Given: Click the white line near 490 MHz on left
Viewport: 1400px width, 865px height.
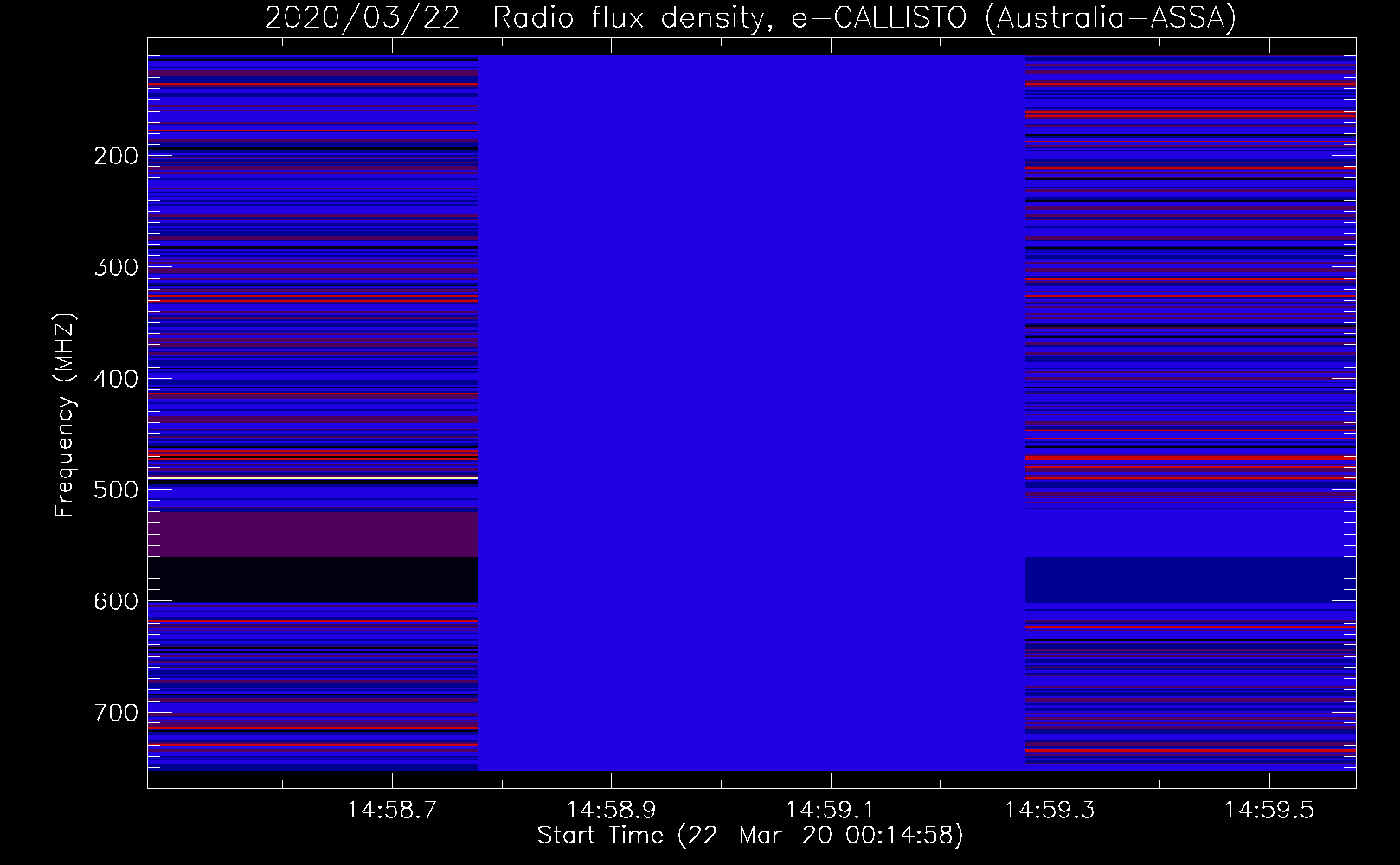Looking at the screenshot, I should [x=312, y=478].
